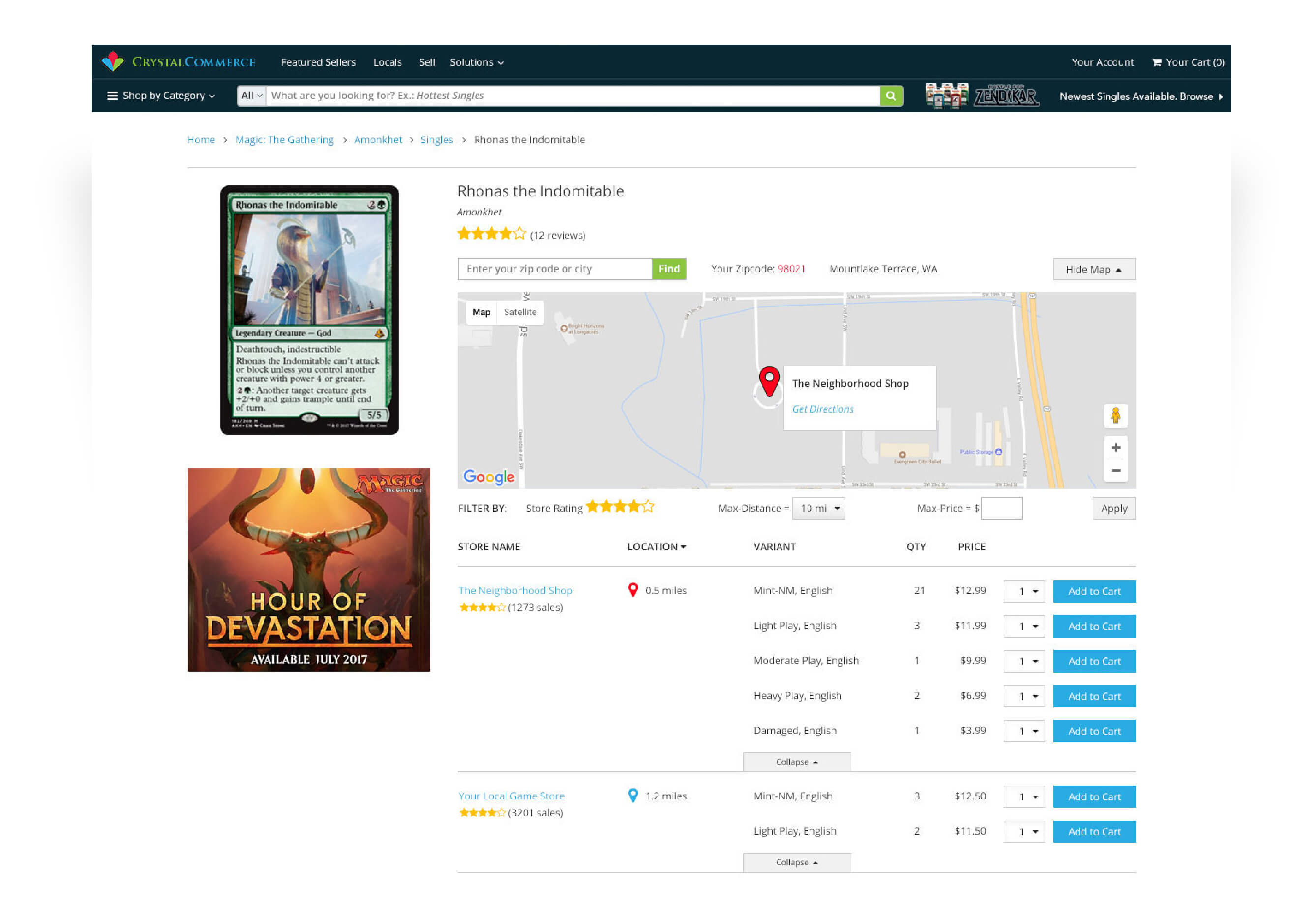This screenshot has height=918, width=1316.
Task: Zoom out the map with minus button
Action: point(1115,470)
